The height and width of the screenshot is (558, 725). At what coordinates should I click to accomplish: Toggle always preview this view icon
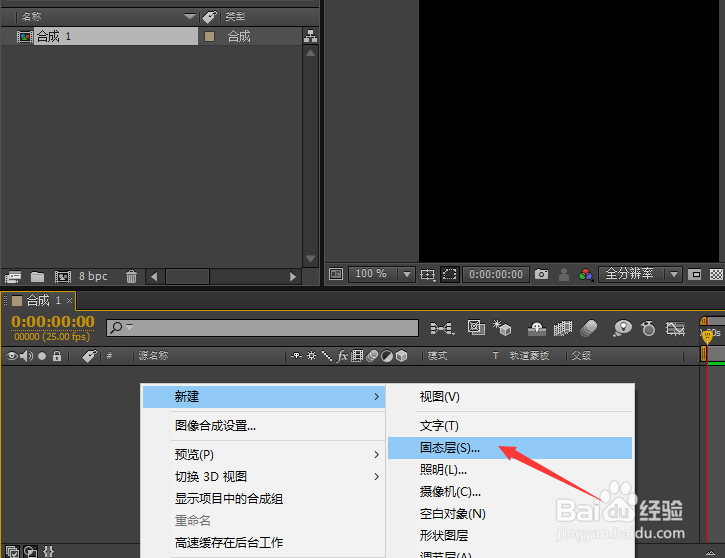336,274
